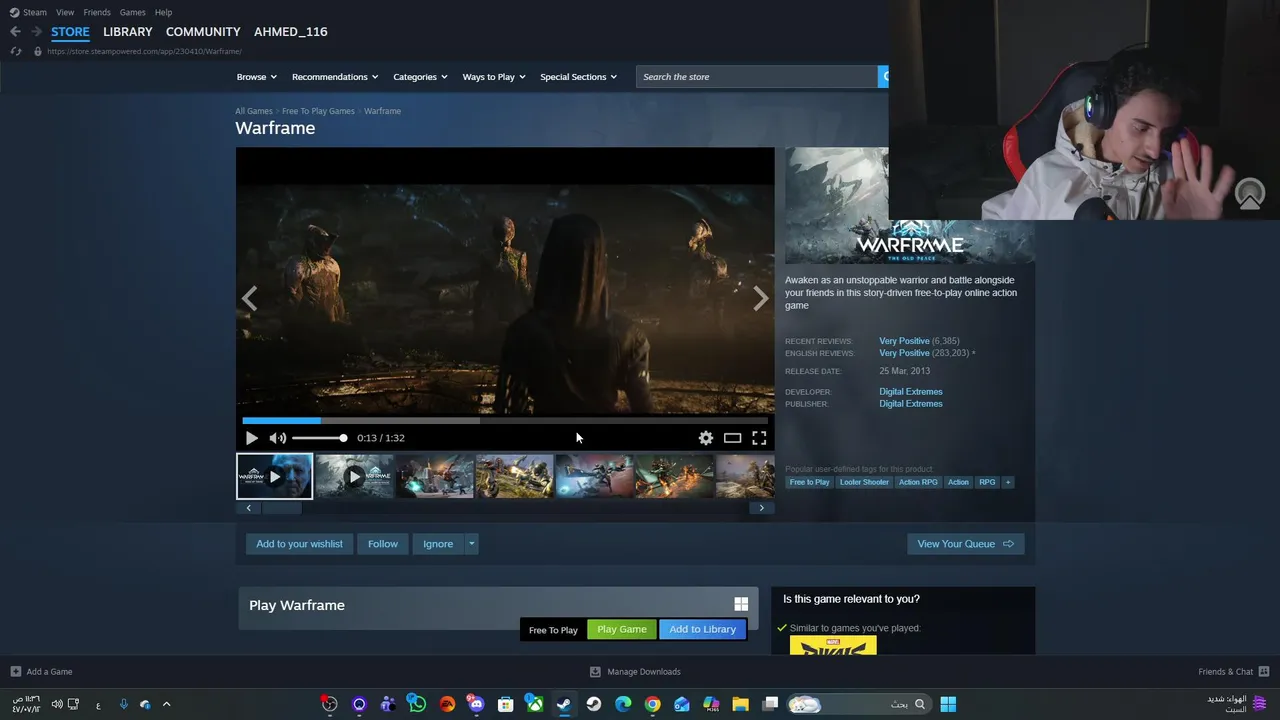Image resolution: width=1280 pixels, height=720 pixels.
Task: Open Google Chrome from the taskbar
Action: click(x=653, y=704)
